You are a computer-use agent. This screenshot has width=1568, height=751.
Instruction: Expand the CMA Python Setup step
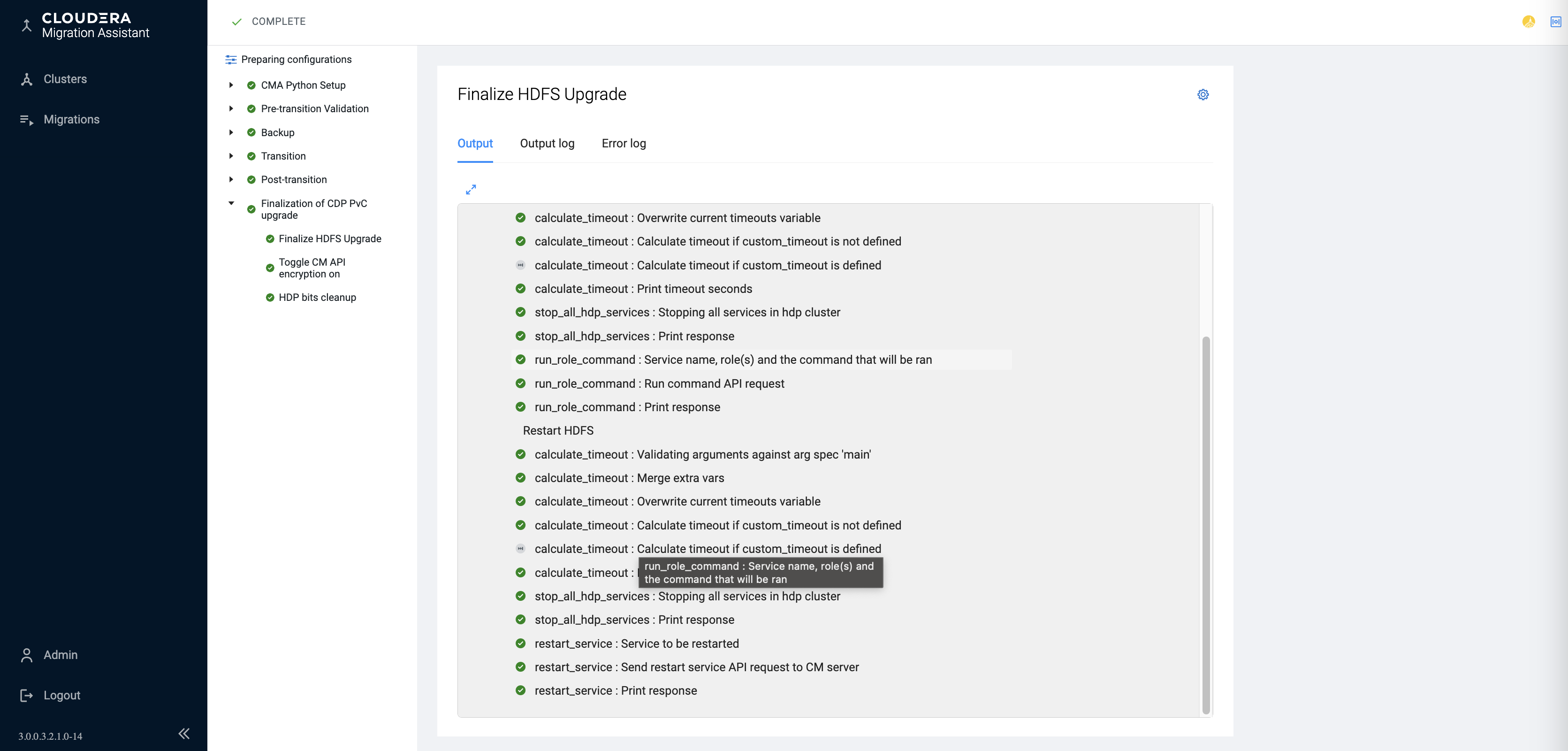(x=231, y=85)
